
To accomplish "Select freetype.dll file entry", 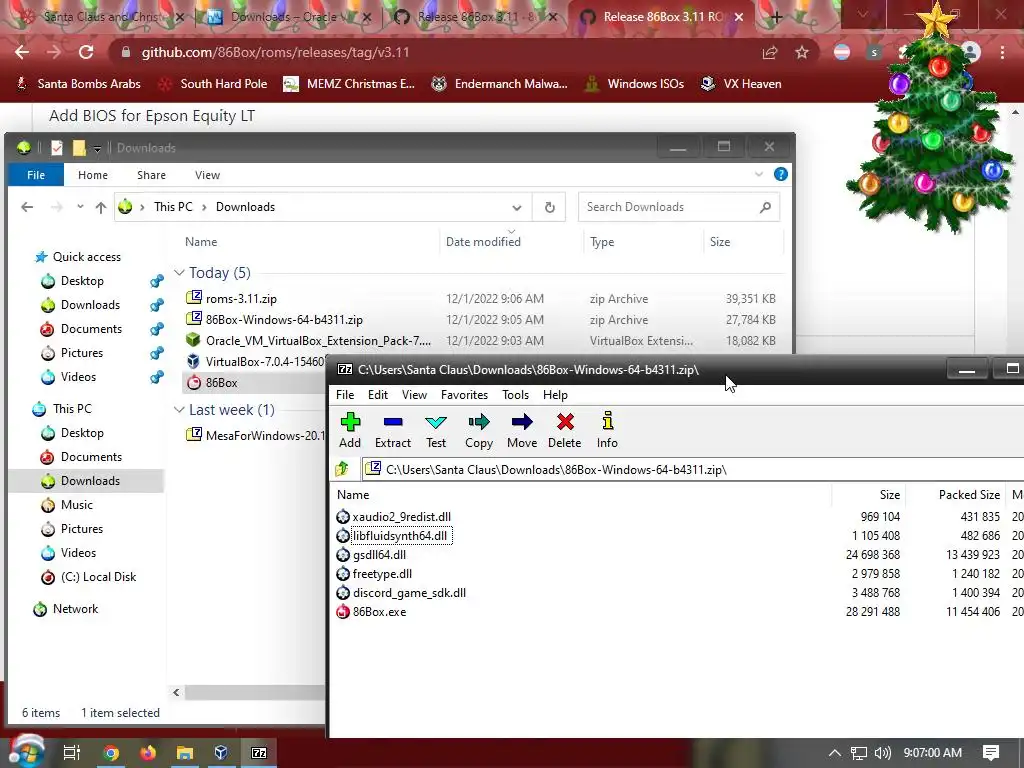I will (374, 573).
